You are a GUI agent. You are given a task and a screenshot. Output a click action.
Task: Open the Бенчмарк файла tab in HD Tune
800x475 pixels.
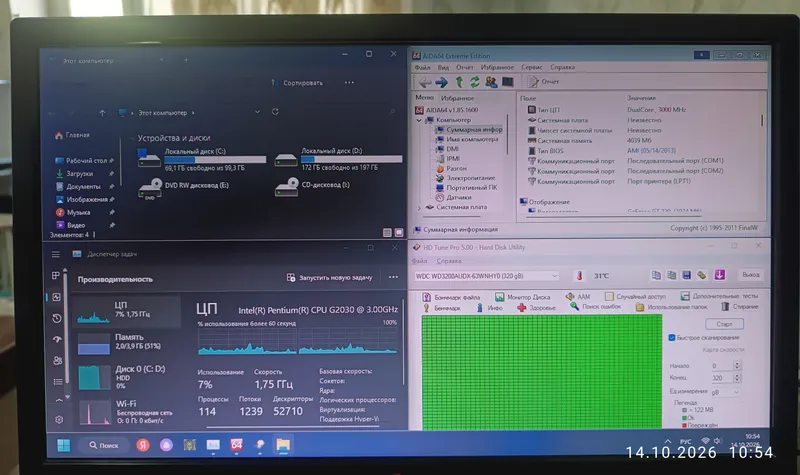pyautogui.click(x=451, y=297)
